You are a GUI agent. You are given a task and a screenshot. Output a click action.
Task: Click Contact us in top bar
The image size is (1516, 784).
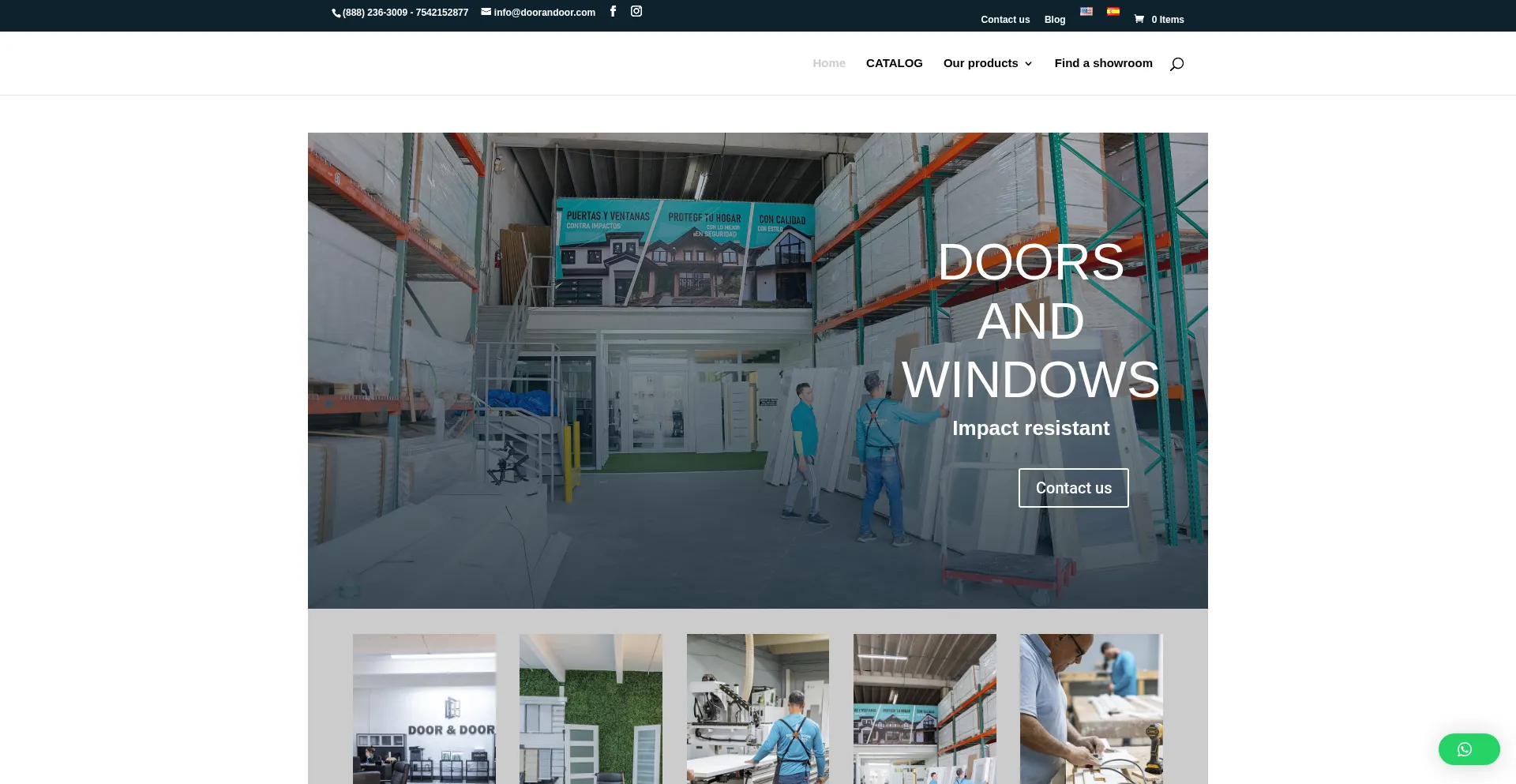coord(1005,20)
